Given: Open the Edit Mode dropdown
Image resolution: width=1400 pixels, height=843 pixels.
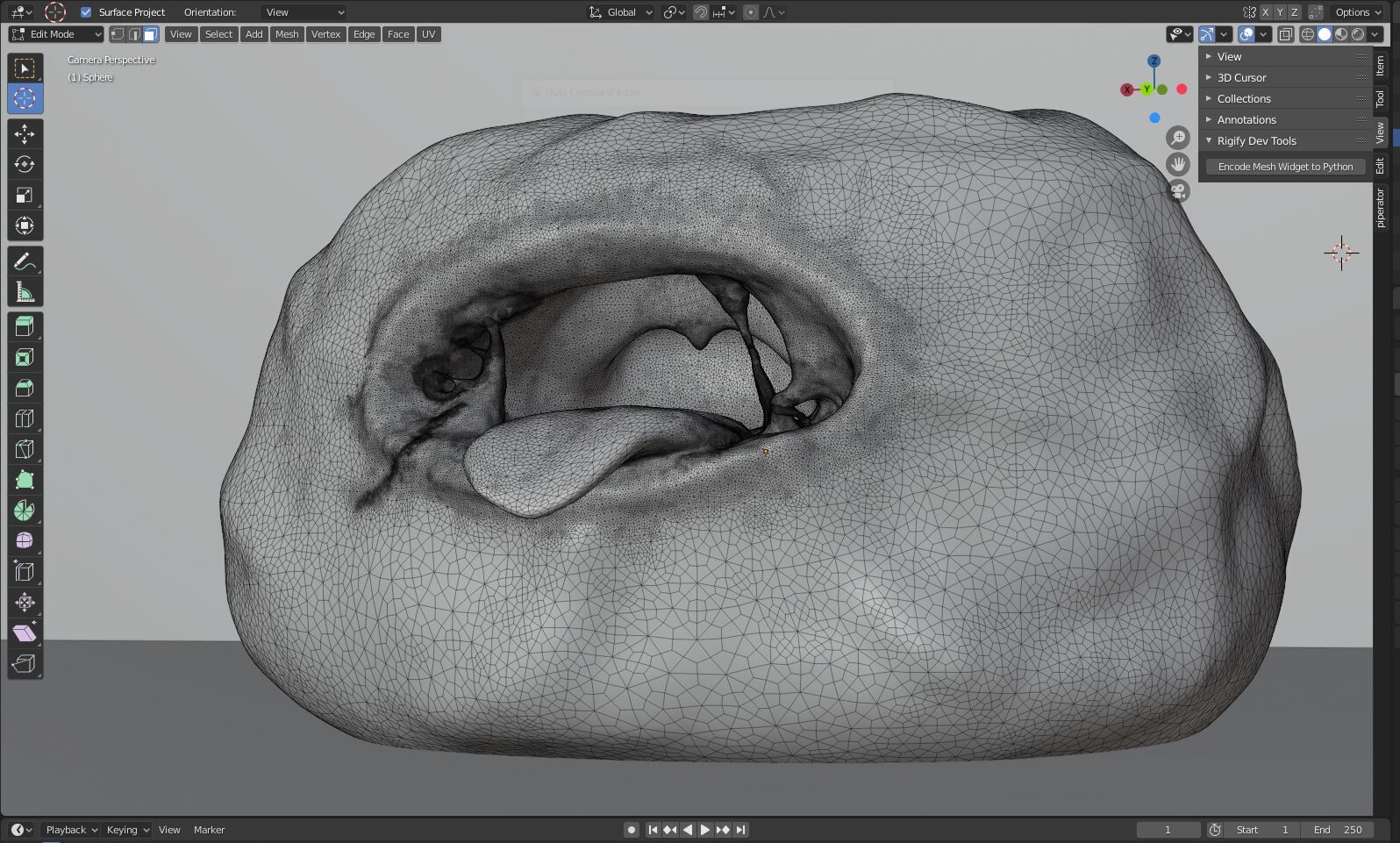Looking at the screenshot, I should coord(56,34).
